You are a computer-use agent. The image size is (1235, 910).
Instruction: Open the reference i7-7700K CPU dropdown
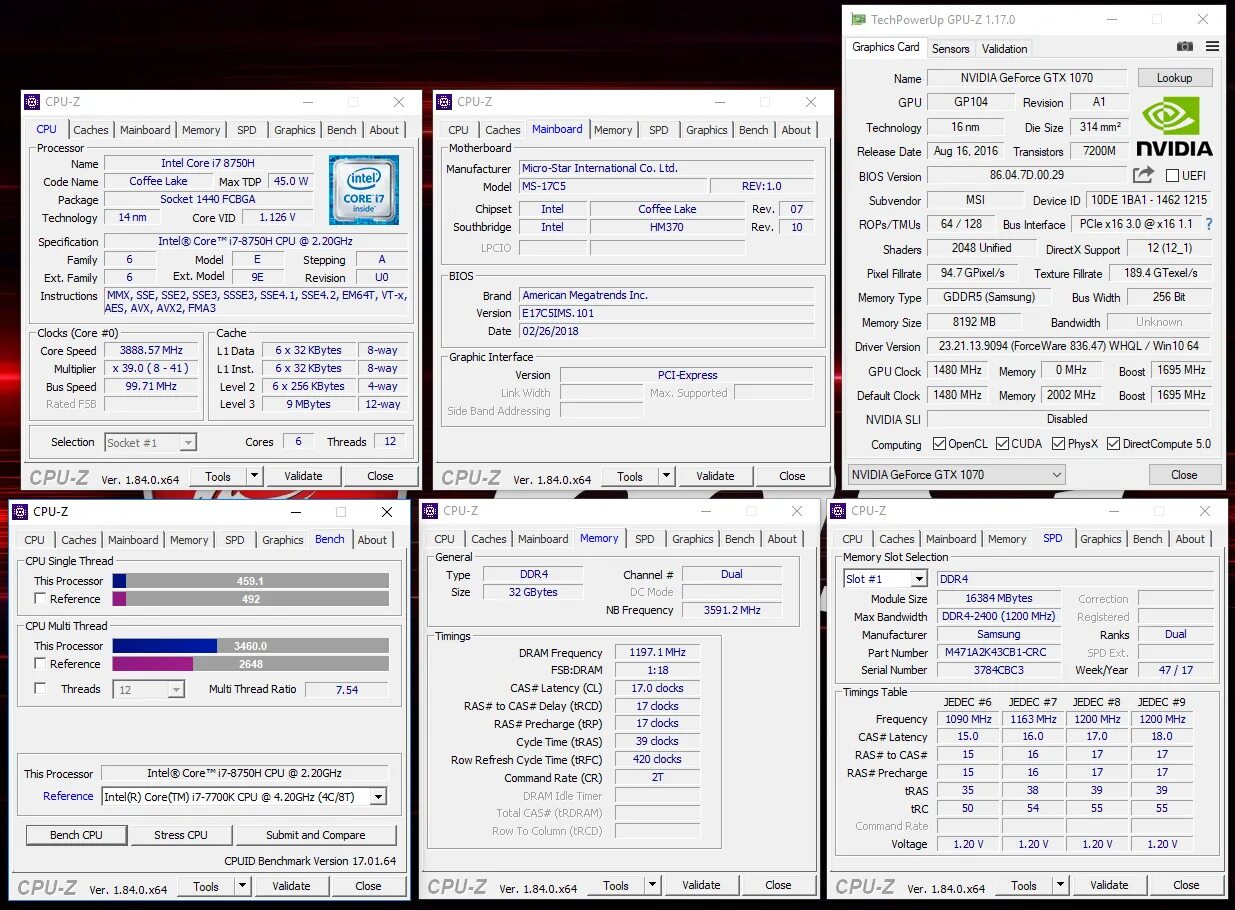(x=244, y=797)
